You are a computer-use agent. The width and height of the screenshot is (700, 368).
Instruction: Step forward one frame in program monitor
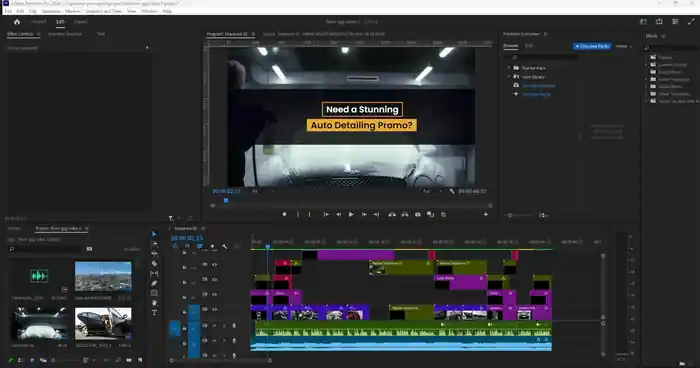coord(364,215)
